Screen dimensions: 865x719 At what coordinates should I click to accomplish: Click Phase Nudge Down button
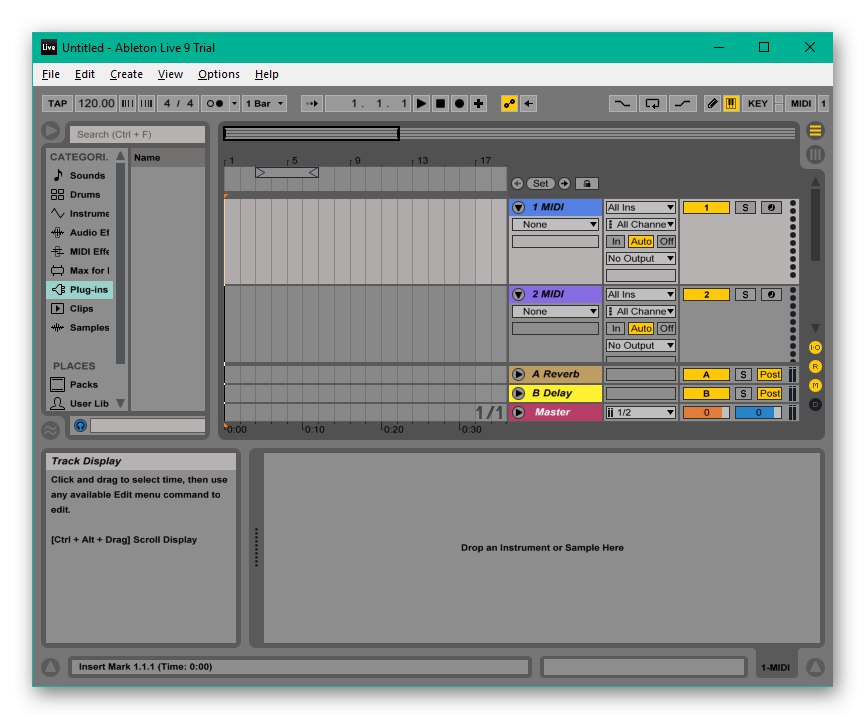coord(127,103)
